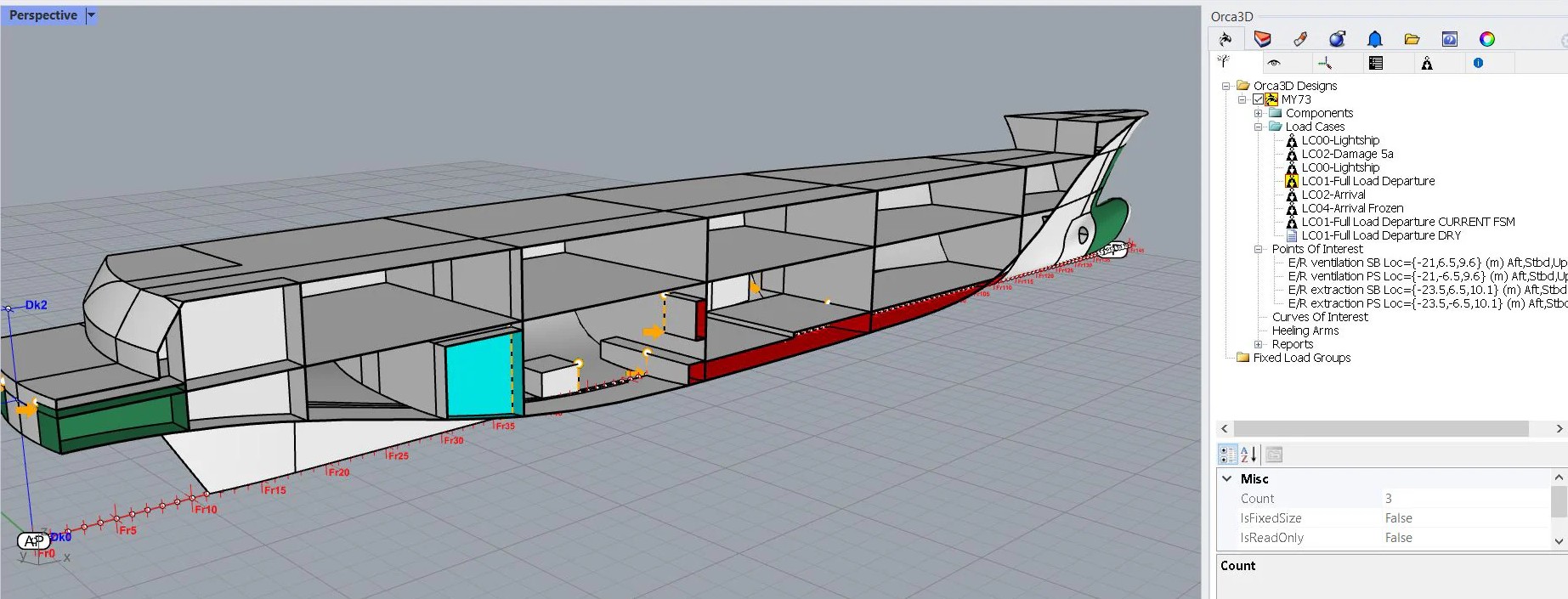1568x599 pixels.
Task: Uncheck the MY73 design checkbox
Action: click(1258, 99)
